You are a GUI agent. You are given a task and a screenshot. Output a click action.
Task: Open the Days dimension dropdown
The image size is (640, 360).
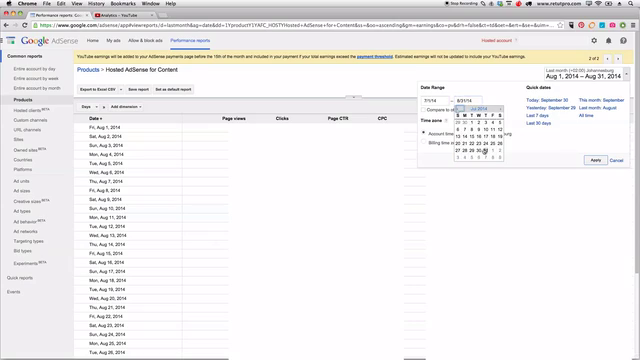(x=89, y=107)
